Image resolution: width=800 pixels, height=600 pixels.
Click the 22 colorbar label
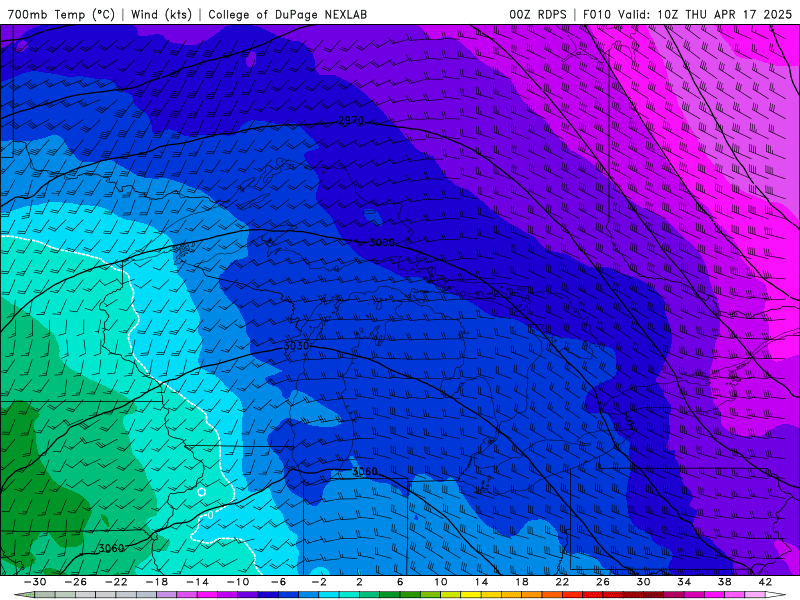coord(562,582)
